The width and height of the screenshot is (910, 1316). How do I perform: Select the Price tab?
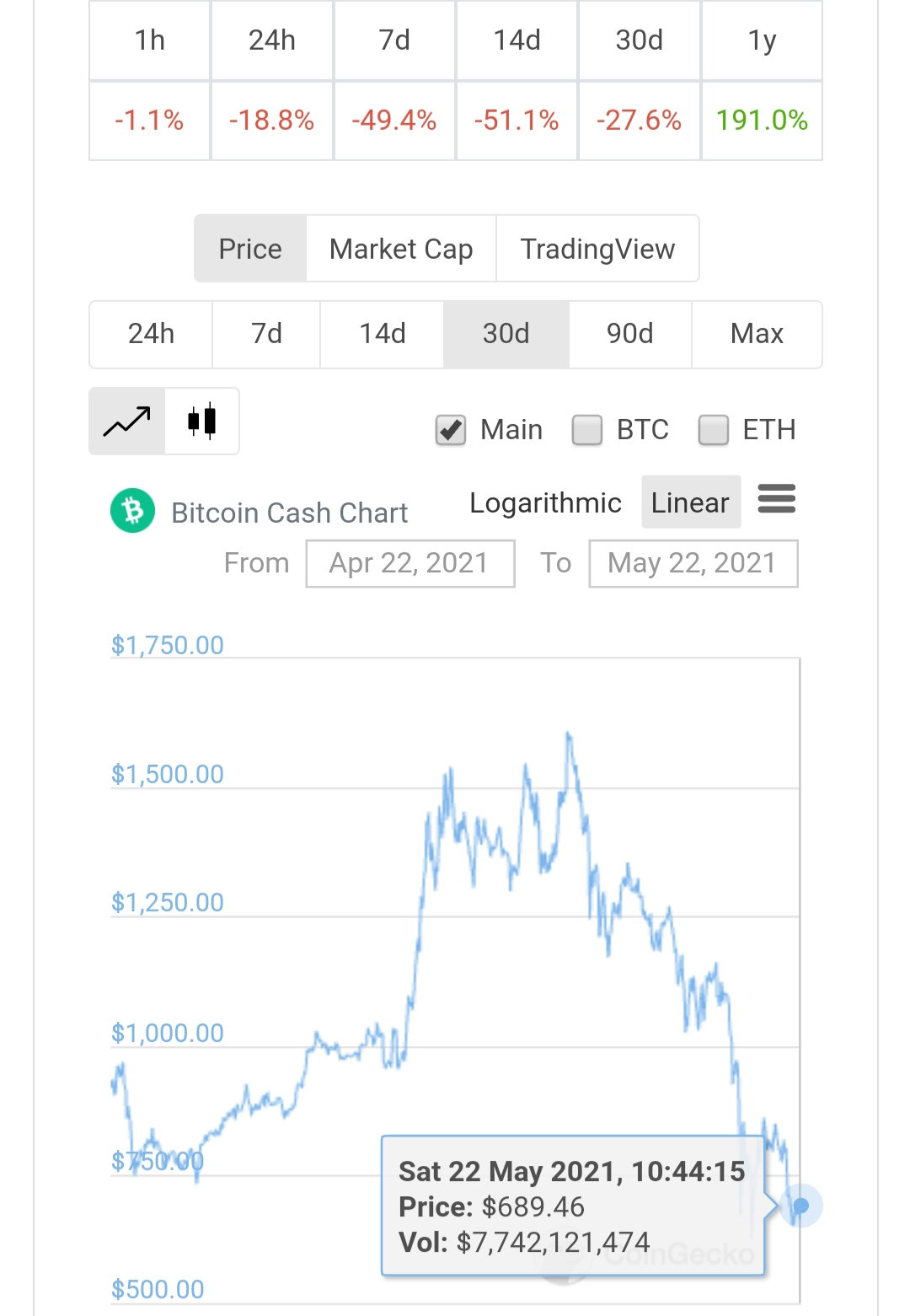click(250, 249)
